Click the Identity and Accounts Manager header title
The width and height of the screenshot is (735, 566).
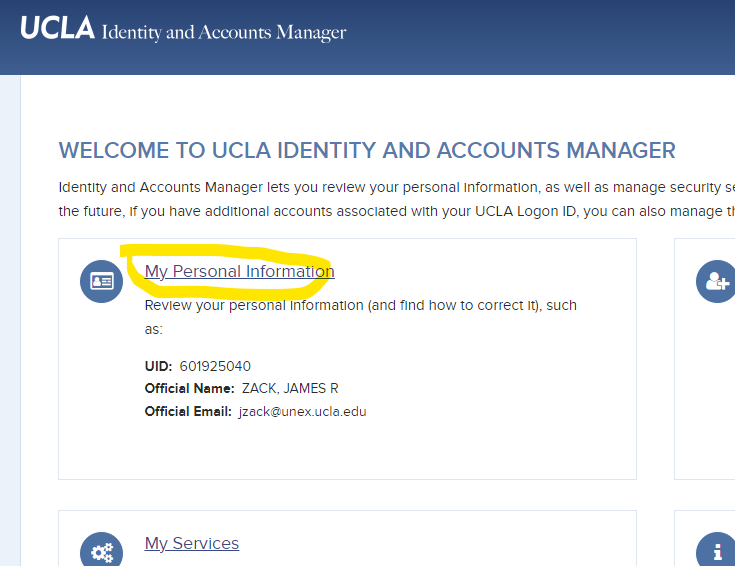point(224,32)
